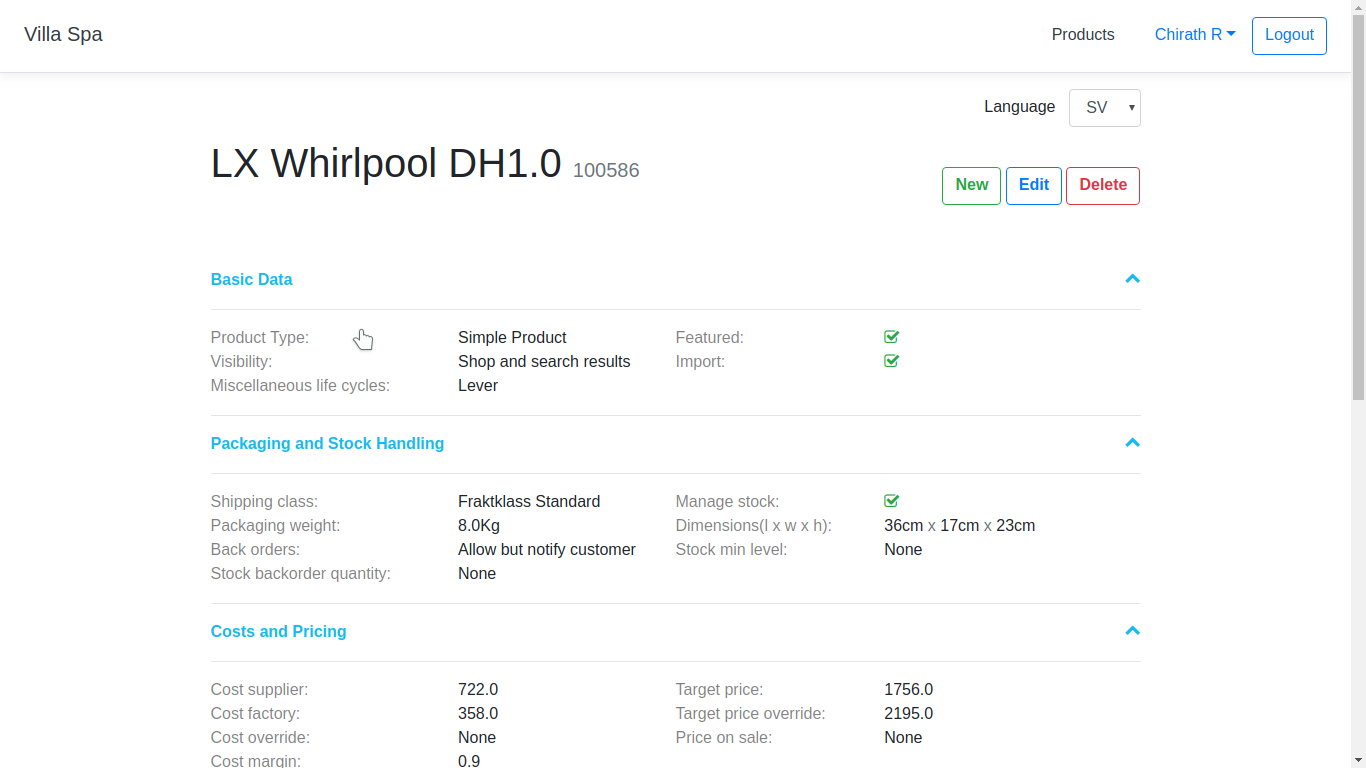Click the product number 100586
Image resolution: width=1366 pixels, height=768 pixels.
[x=606, y=171]
